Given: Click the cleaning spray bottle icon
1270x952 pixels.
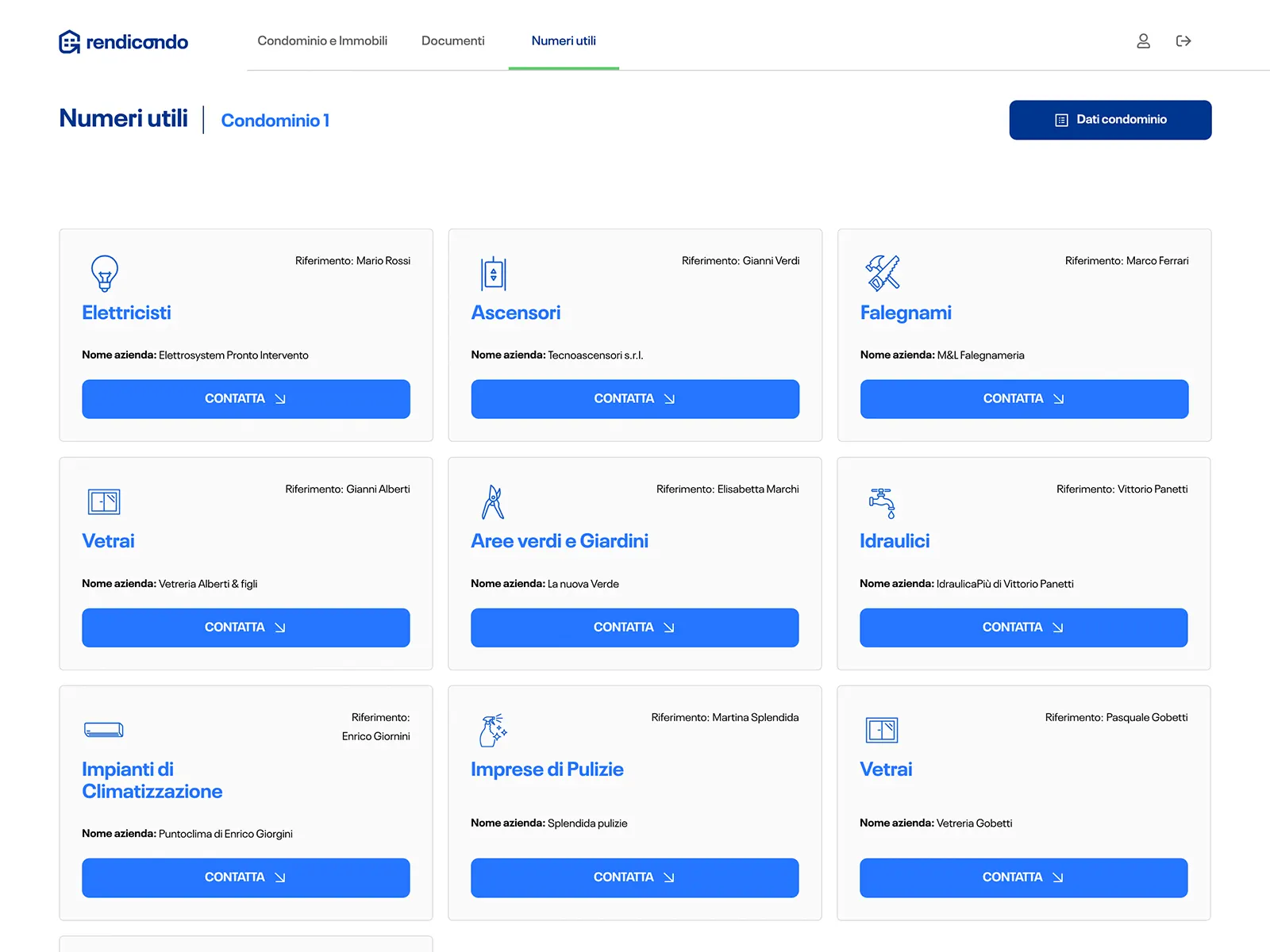Looking at the screenshot, I should 493,731.
